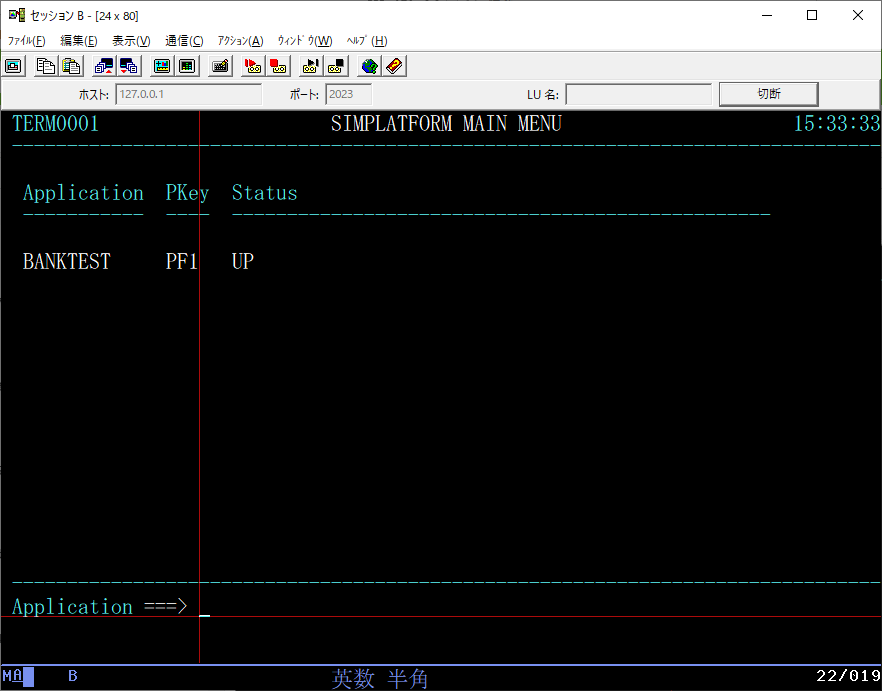Click the ポート field showing 2023
Viewport: 882px width, 691px height.
click(x=348, y=94)
